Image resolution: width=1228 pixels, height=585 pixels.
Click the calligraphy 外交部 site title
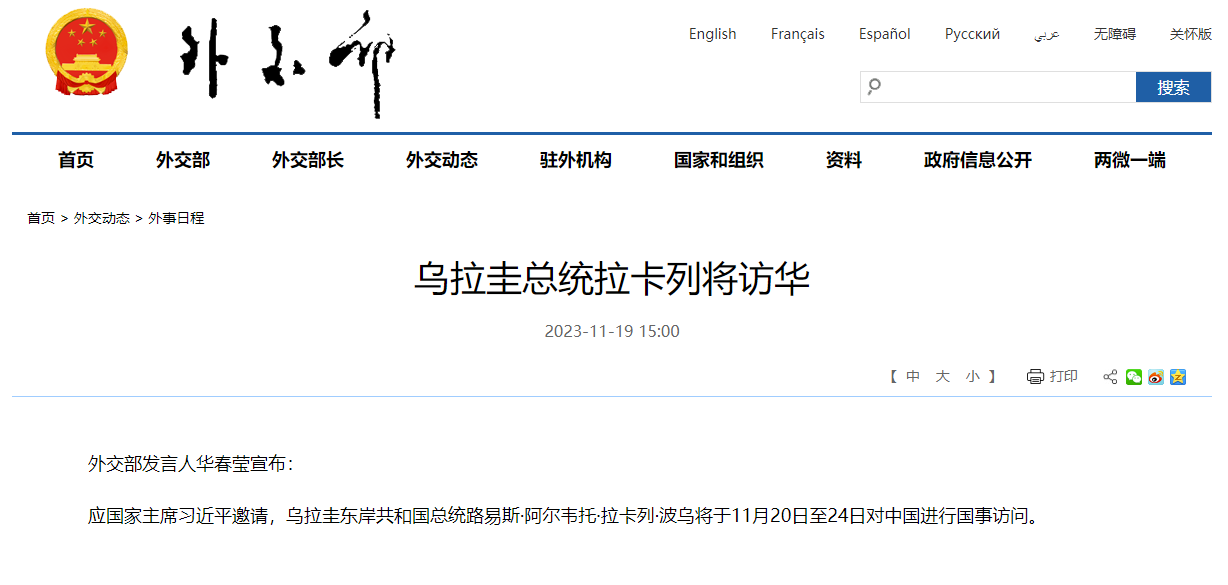click(287, 65)
